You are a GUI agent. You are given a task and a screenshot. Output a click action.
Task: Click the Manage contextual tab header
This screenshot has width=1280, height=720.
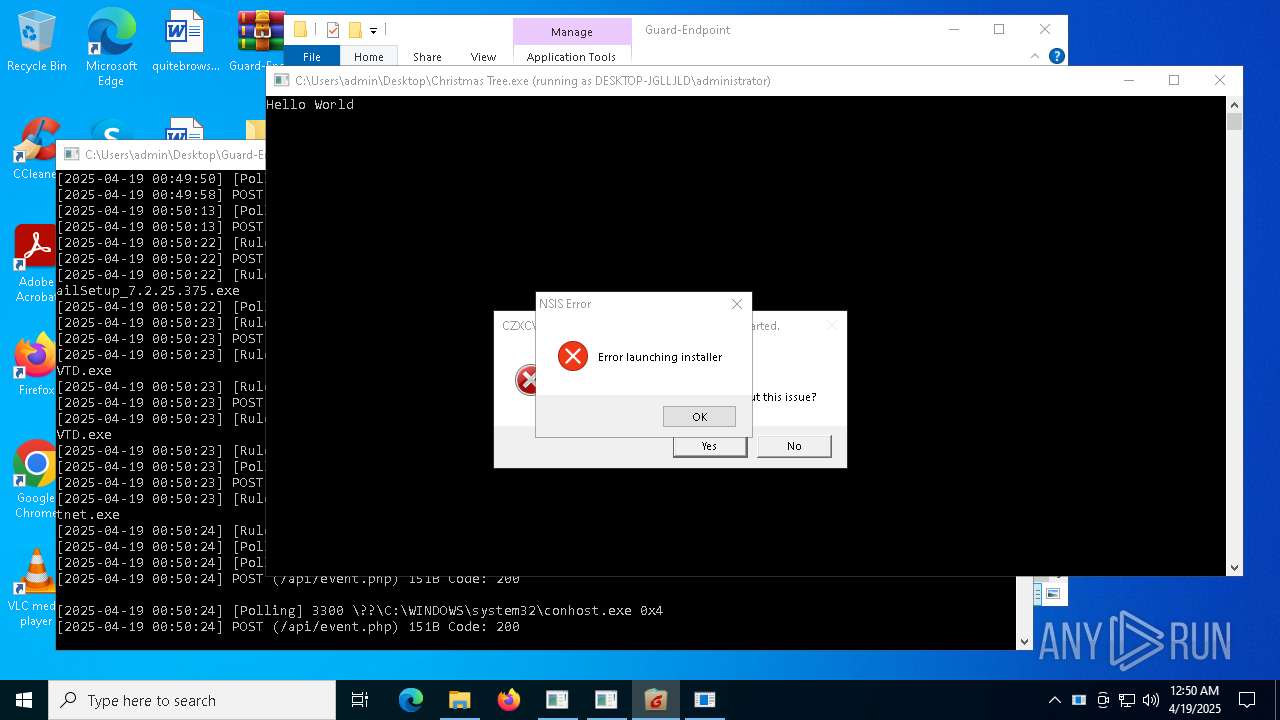coord(572,32)
